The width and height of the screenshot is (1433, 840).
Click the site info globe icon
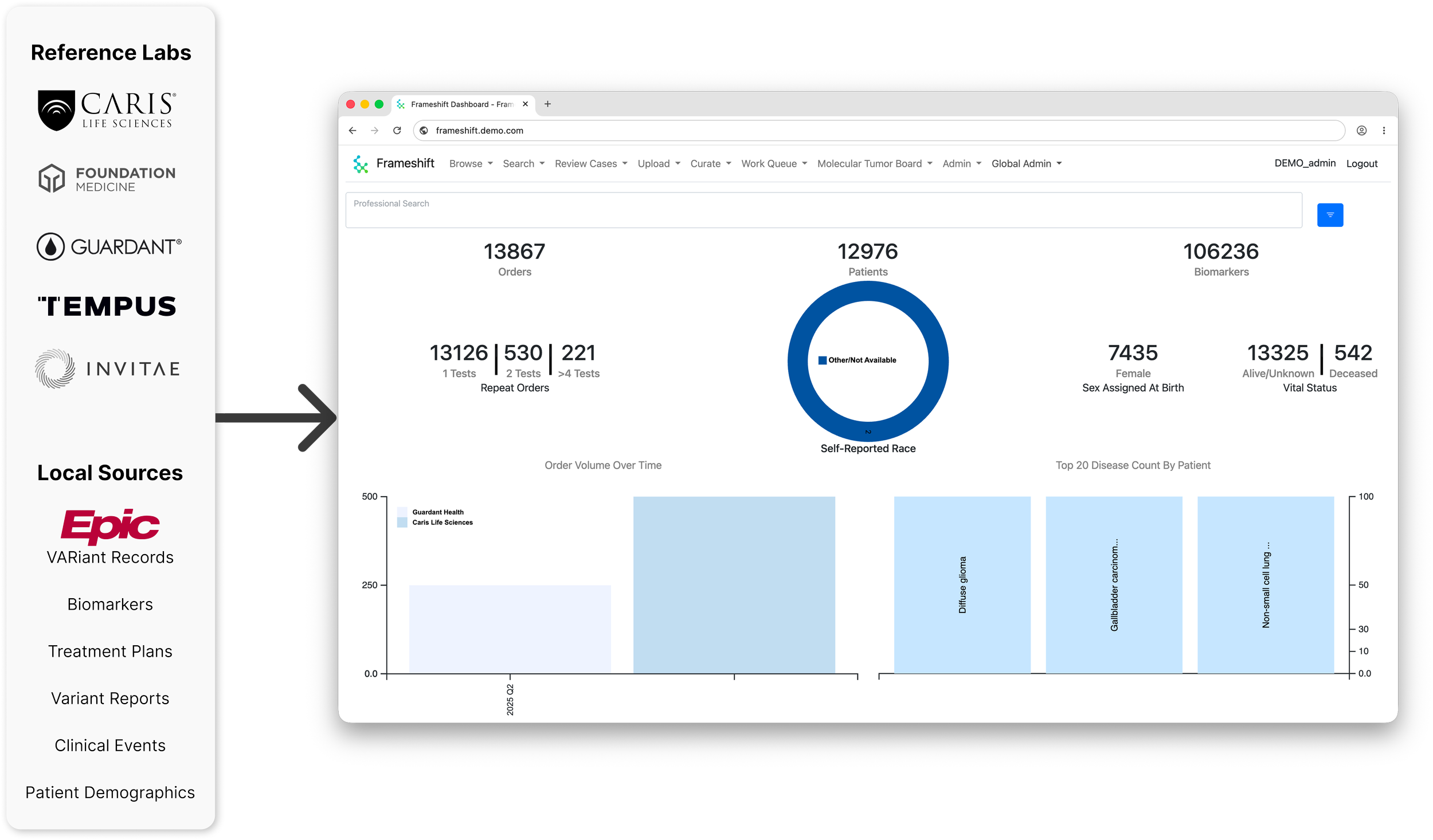[x=424, y=131]
